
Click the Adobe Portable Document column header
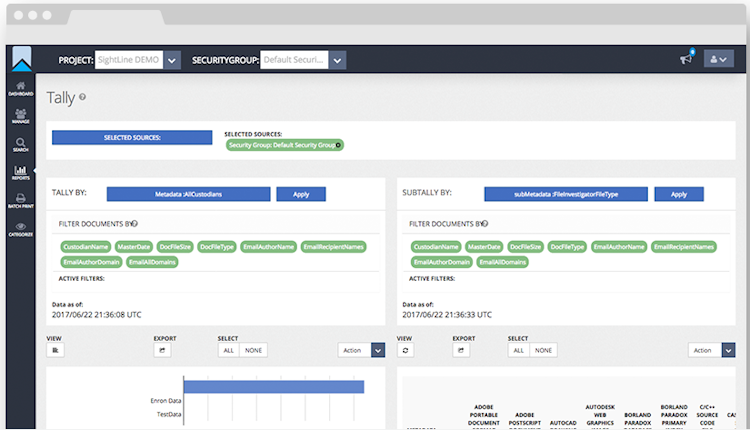pyautogui.click(x=484, y=415)
